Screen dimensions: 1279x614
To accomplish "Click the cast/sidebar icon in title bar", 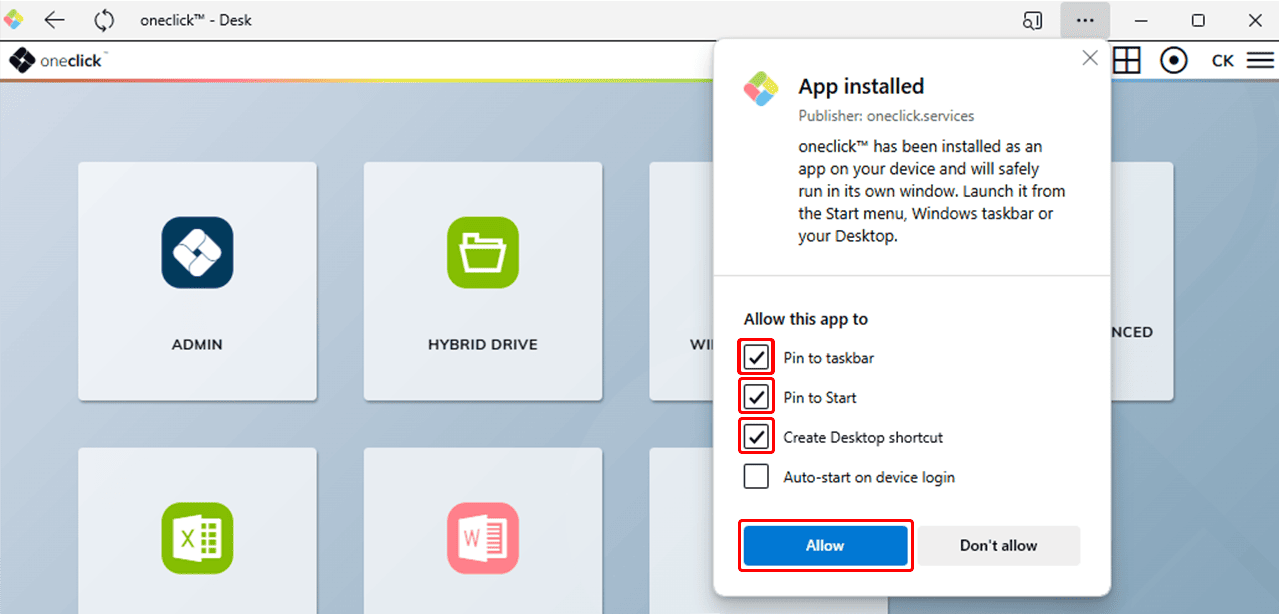I will (1032, 20).
